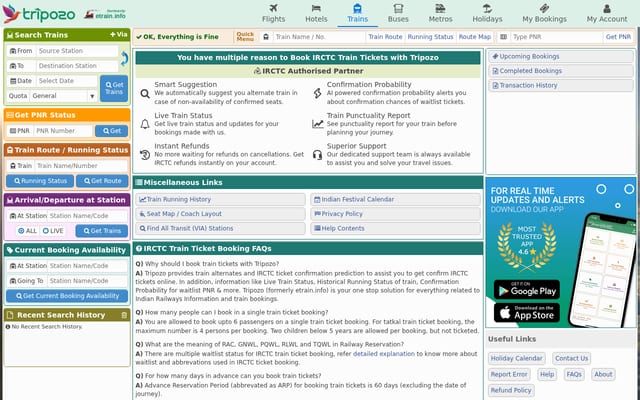The width and height of the screenshot is (640, 400).
Task: Focus the From source station field
Action: [x=77, y=51]
